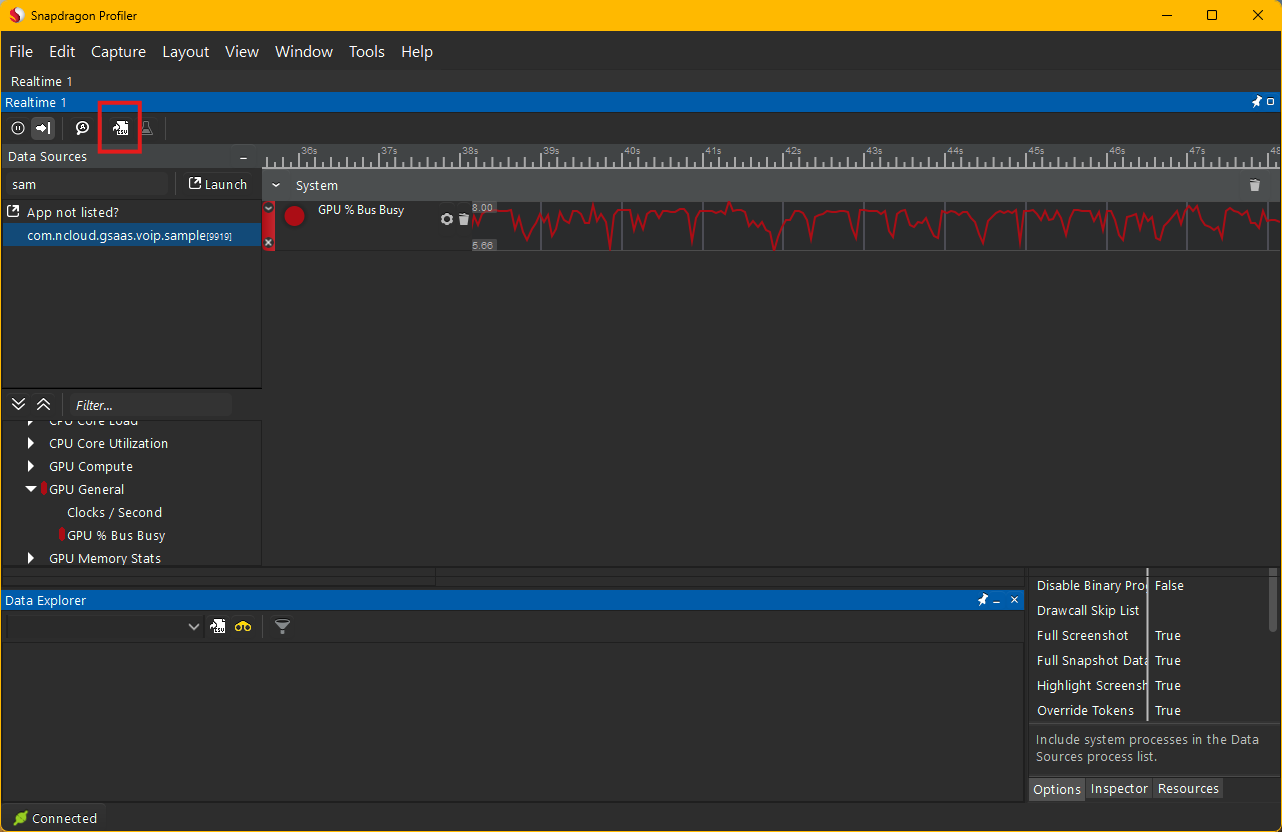This screenshot has height=832, width=1282.
Task: Open the Help menu
Action: tap(417, 51)
